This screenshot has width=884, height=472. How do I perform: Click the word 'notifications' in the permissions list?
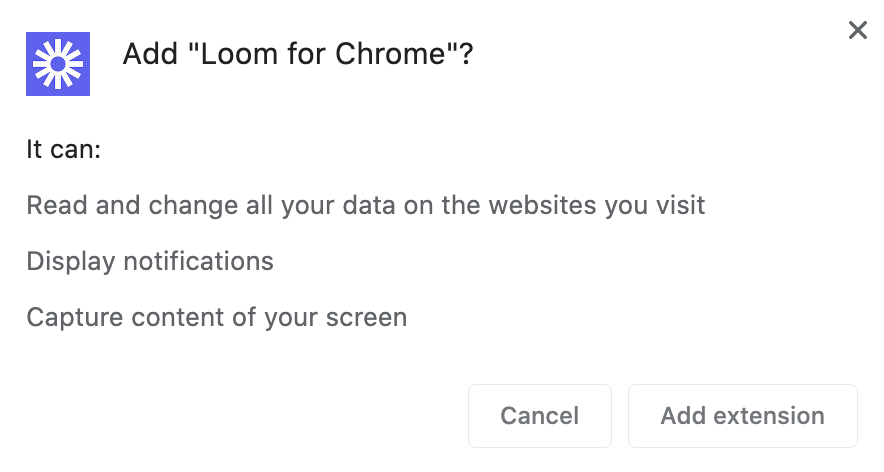coord(198,262)
